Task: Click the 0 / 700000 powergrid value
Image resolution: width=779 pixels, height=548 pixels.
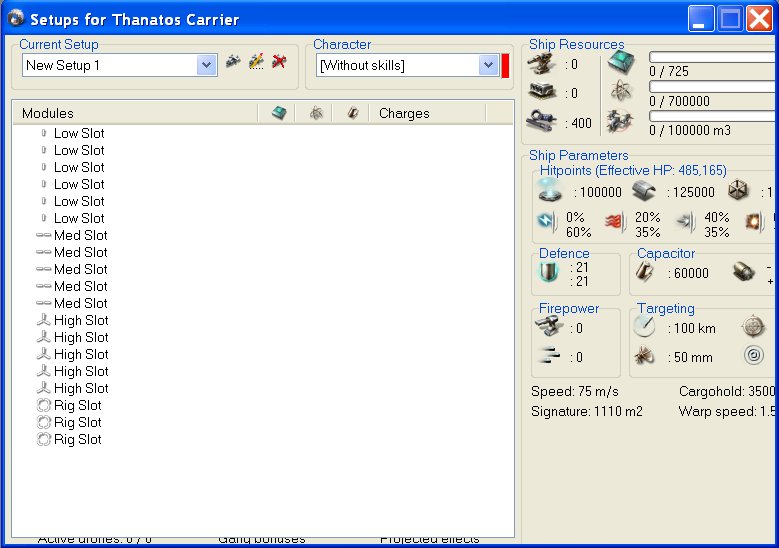Action: (x=679, y=101)
